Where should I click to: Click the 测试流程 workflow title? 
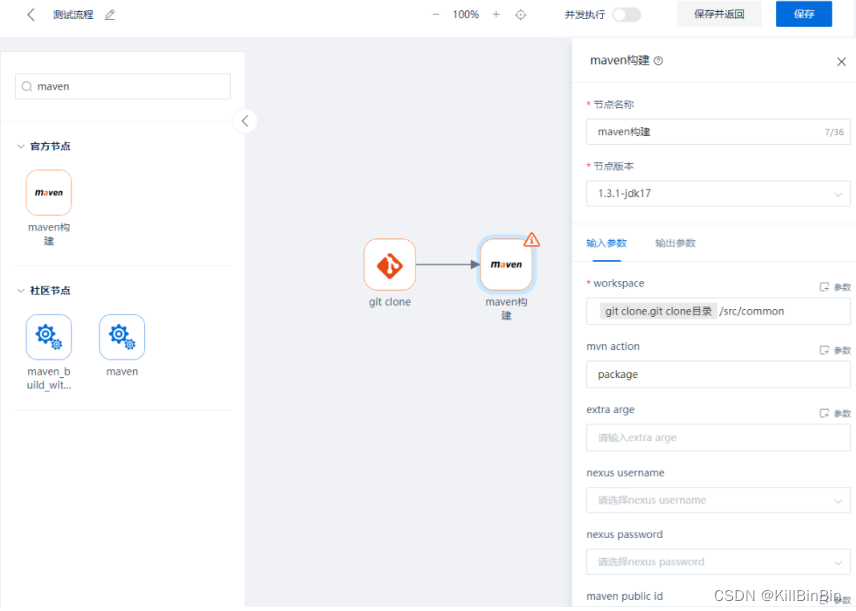[73, 15]
